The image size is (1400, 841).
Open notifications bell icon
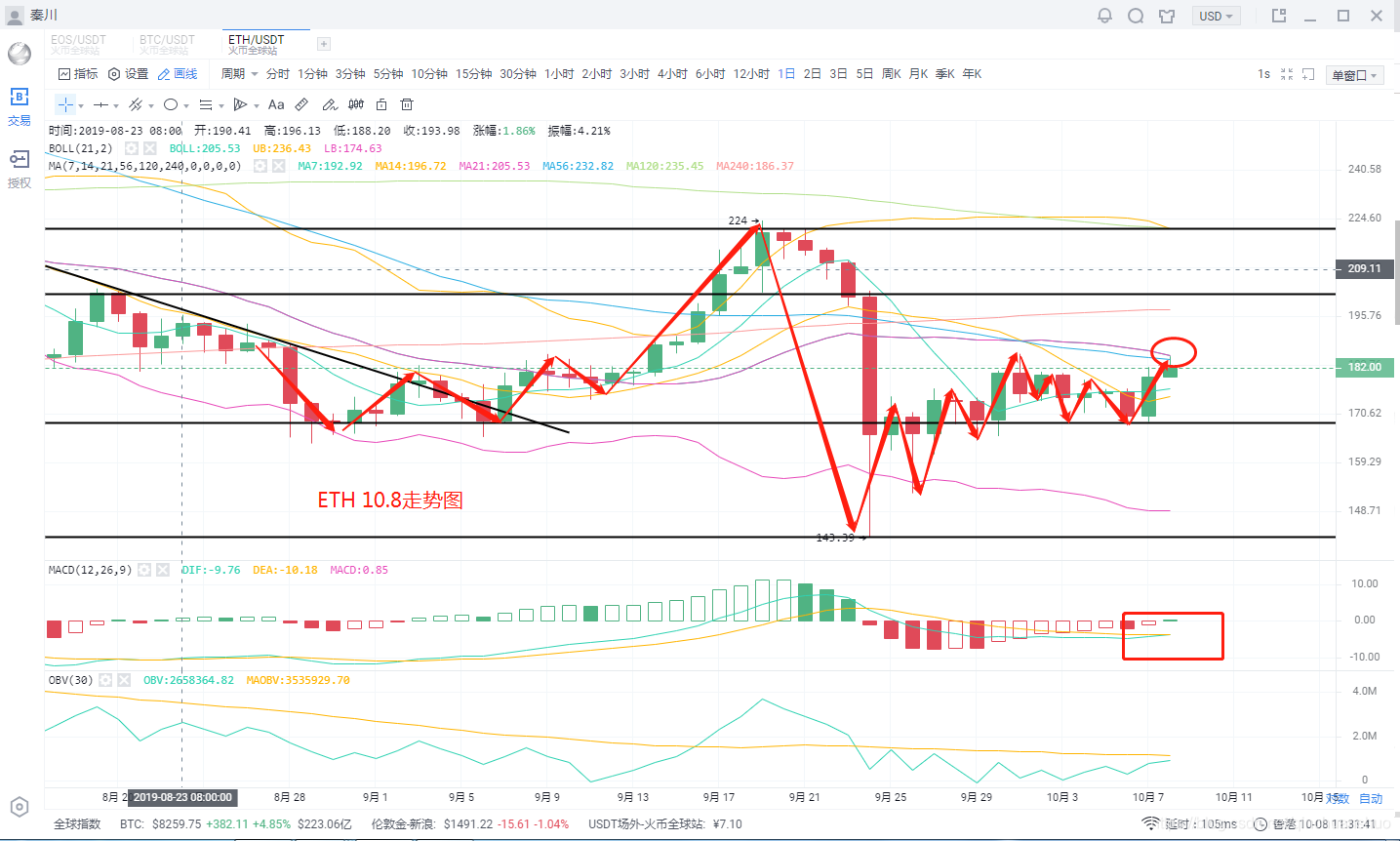pyautogui.click(x=1104, y=16)
